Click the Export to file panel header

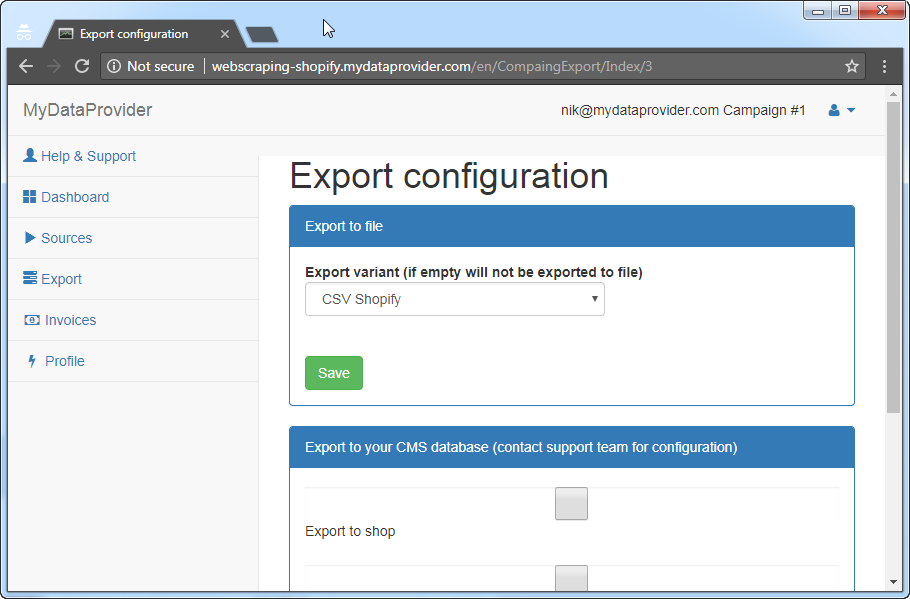click(x=572, y=226)
